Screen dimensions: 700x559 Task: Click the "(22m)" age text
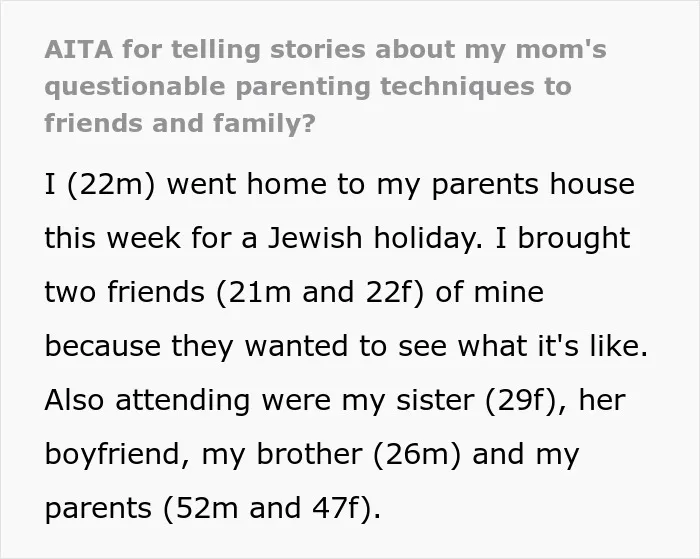click(111, 184)
